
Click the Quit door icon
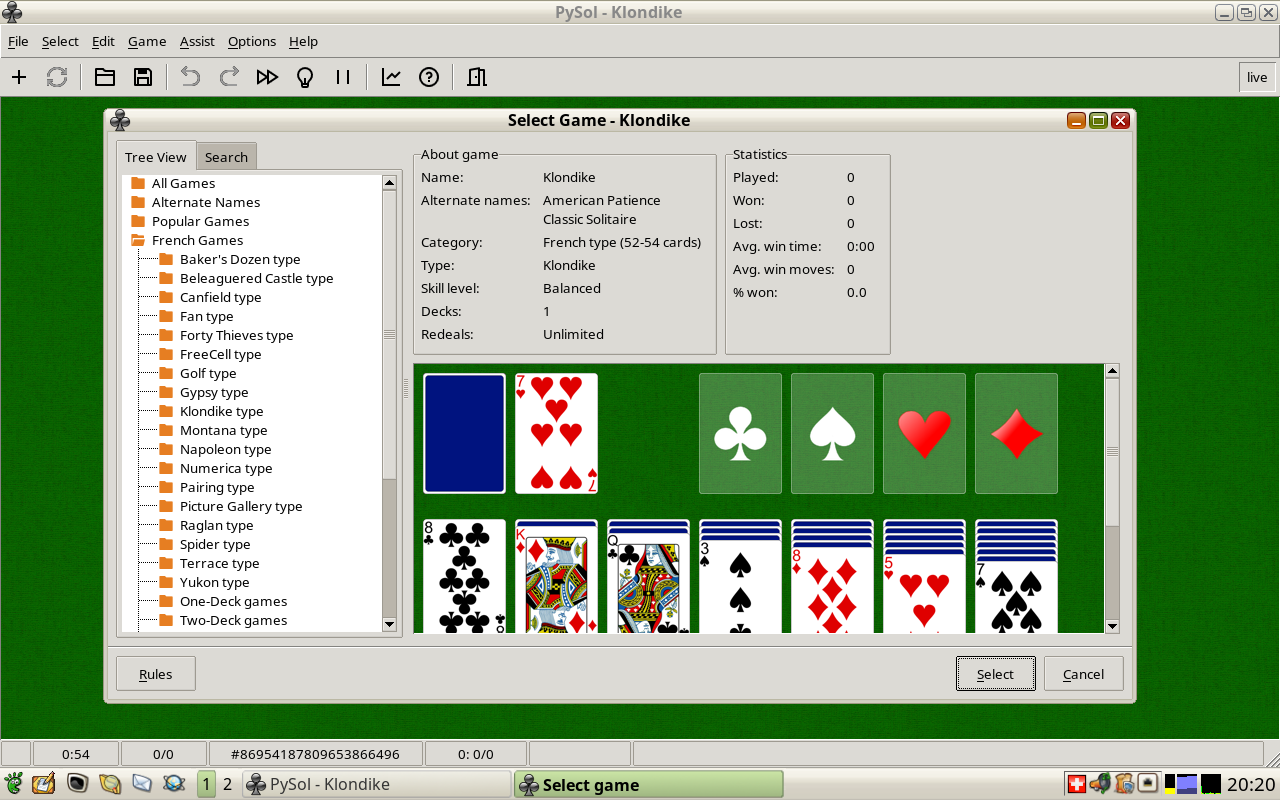pos(477,77)
